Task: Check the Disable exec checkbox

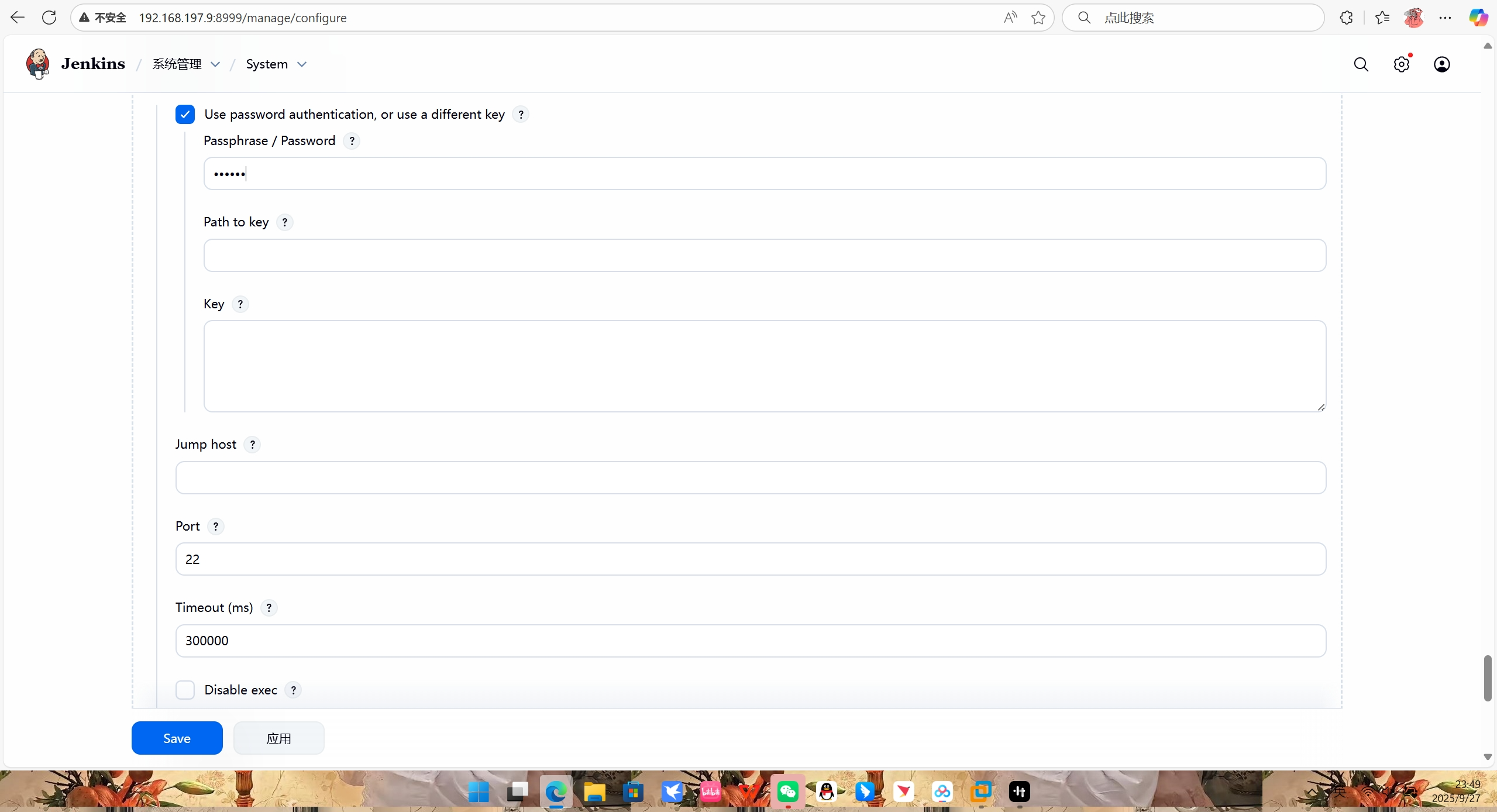Action: point(185,690)
